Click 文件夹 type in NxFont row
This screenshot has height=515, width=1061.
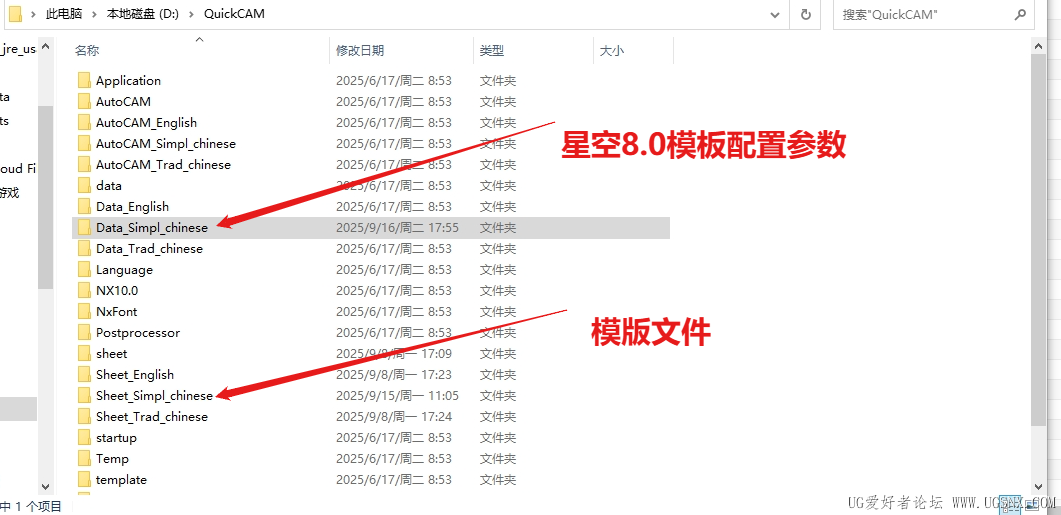498,311
